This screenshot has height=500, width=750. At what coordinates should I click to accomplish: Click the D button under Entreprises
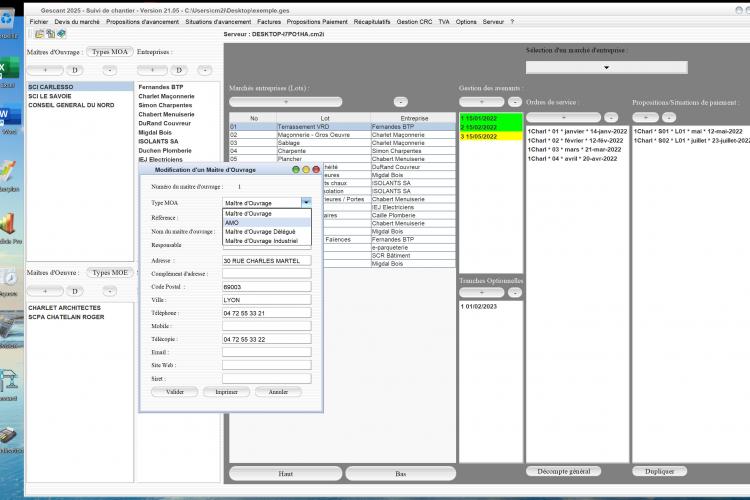pos(179,70)
